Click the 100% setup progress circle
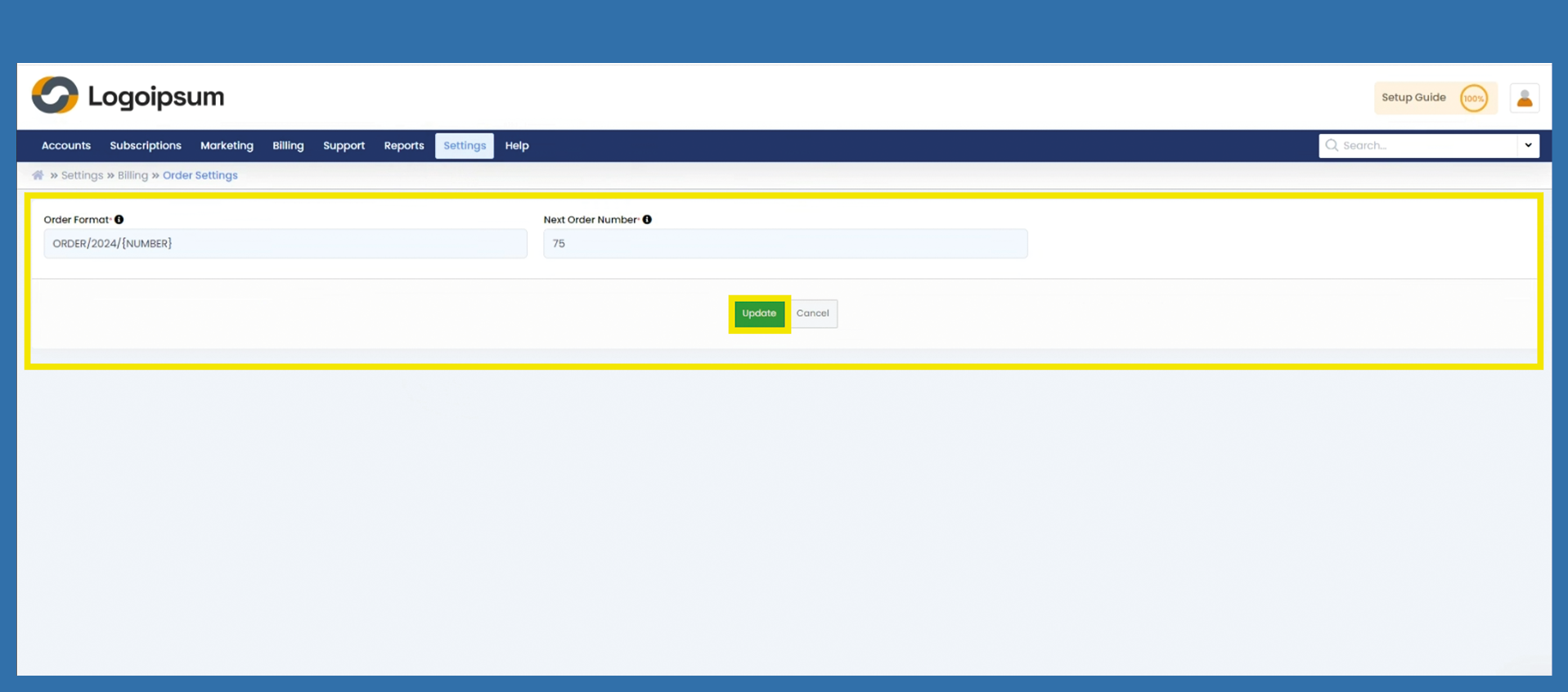This screenshot has height=692, width=1568. pyautogui.click(x=1473, y=98)
